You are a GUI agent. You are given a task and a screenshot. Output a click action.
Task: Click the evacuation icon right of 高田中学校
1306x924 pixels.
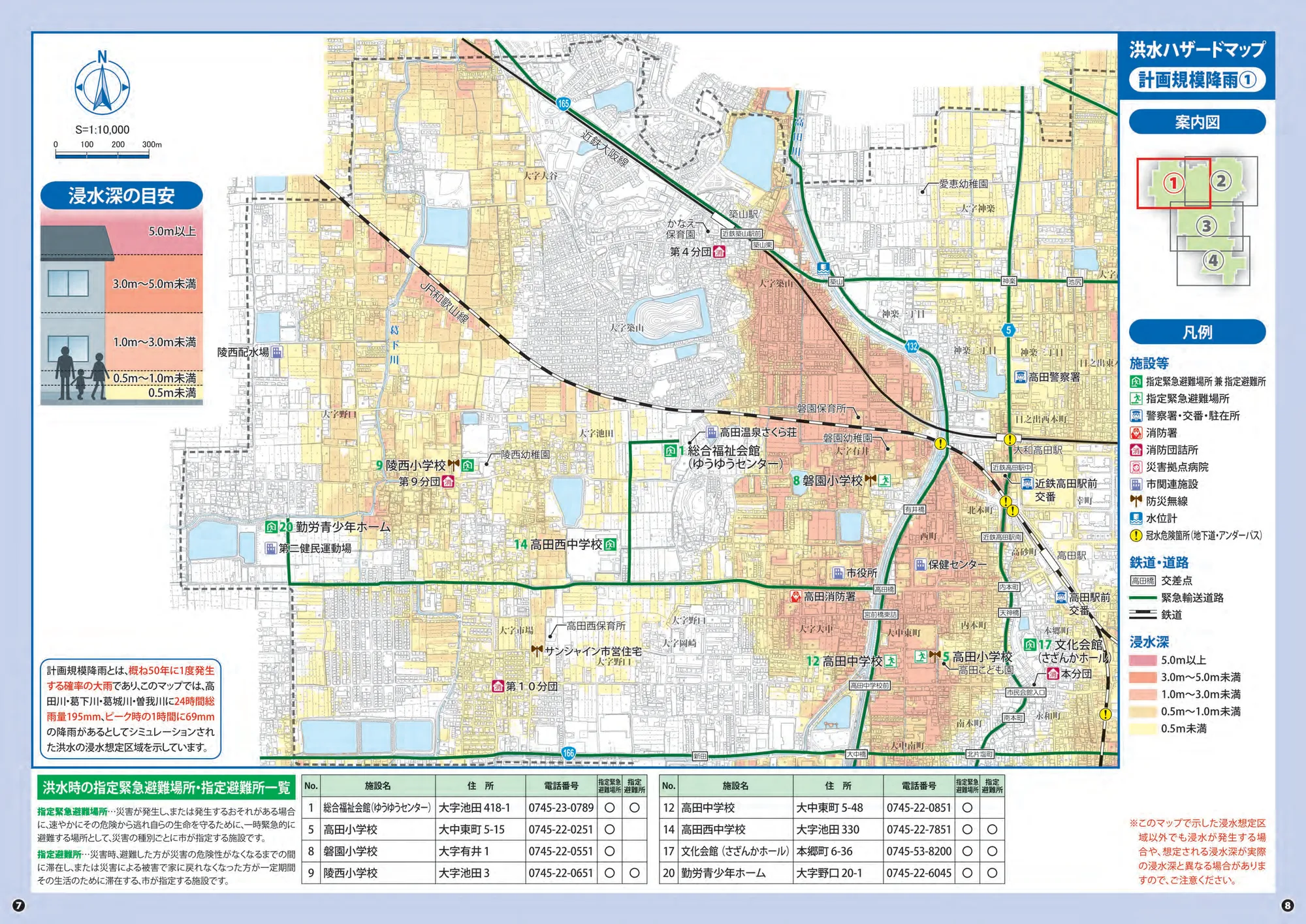click(891, 661)
